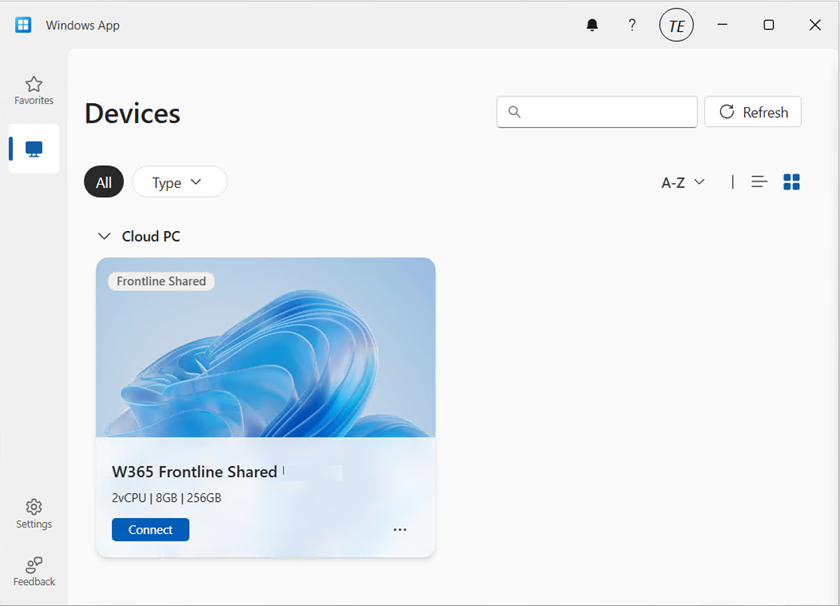Viewport: 840px width, 606px height.
Task: Open the A-Z sort dropdown
Action: [x=683, y=182]
